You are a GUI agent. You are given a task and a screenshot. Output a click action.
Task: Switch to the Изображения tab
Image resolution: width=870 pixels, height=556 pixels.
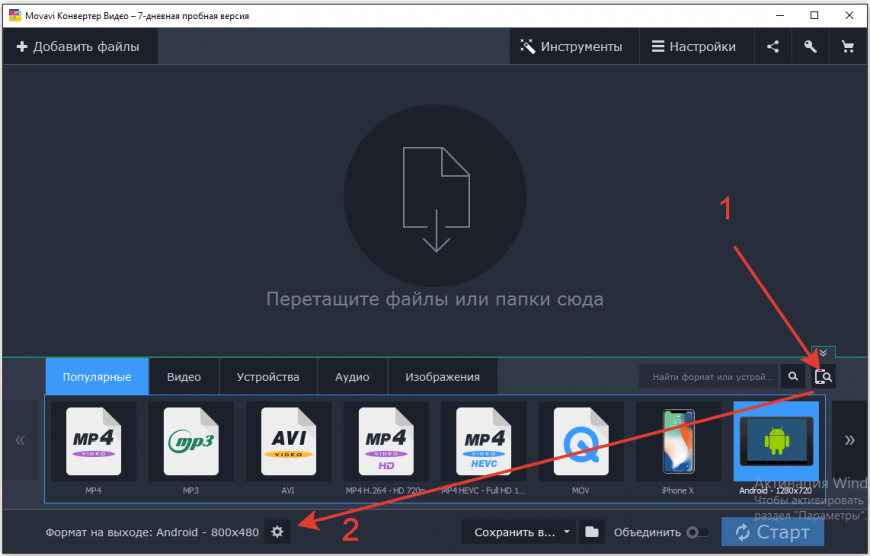click(442, 377)
